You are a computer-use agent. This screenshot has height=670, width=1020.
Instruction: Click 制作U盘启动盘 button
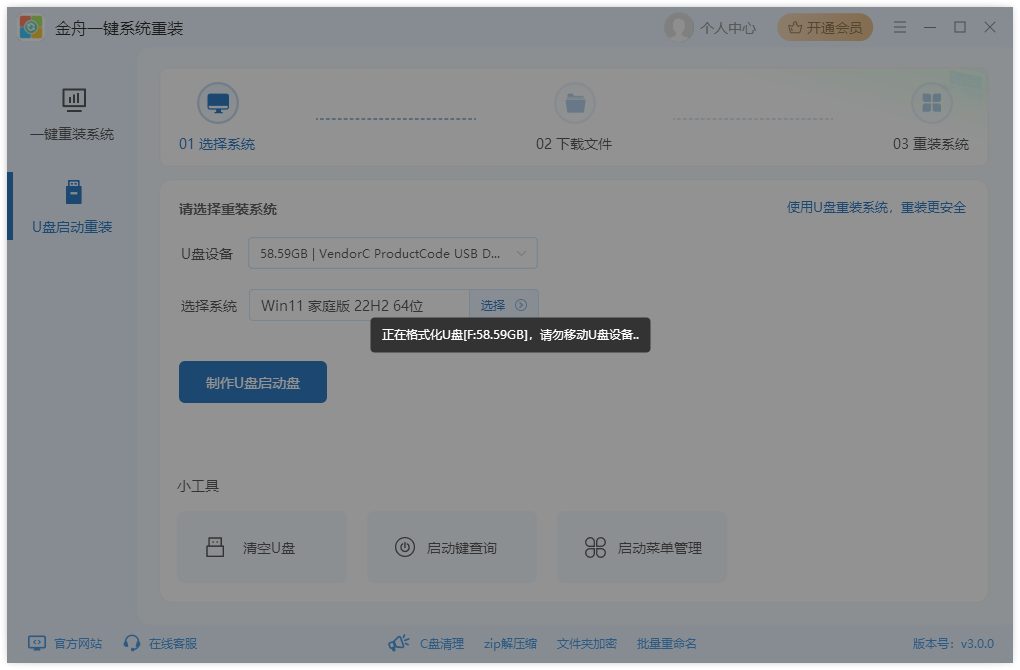point(253,382)
